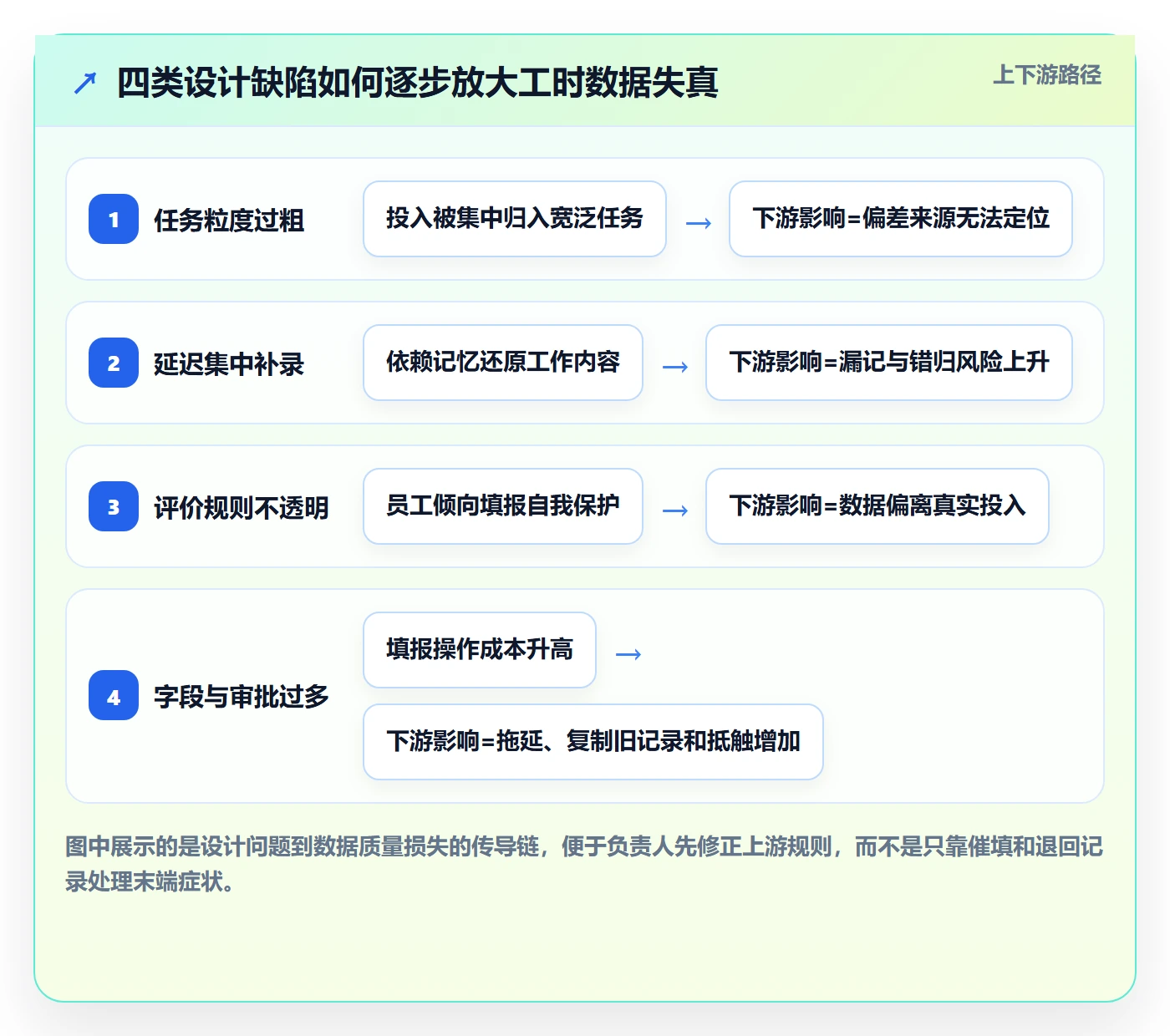The image size is (1170, 1036).
Task: Select the title 四类设计缺陷如何逐步放大工时数据失真
Action: coord(417,83)
